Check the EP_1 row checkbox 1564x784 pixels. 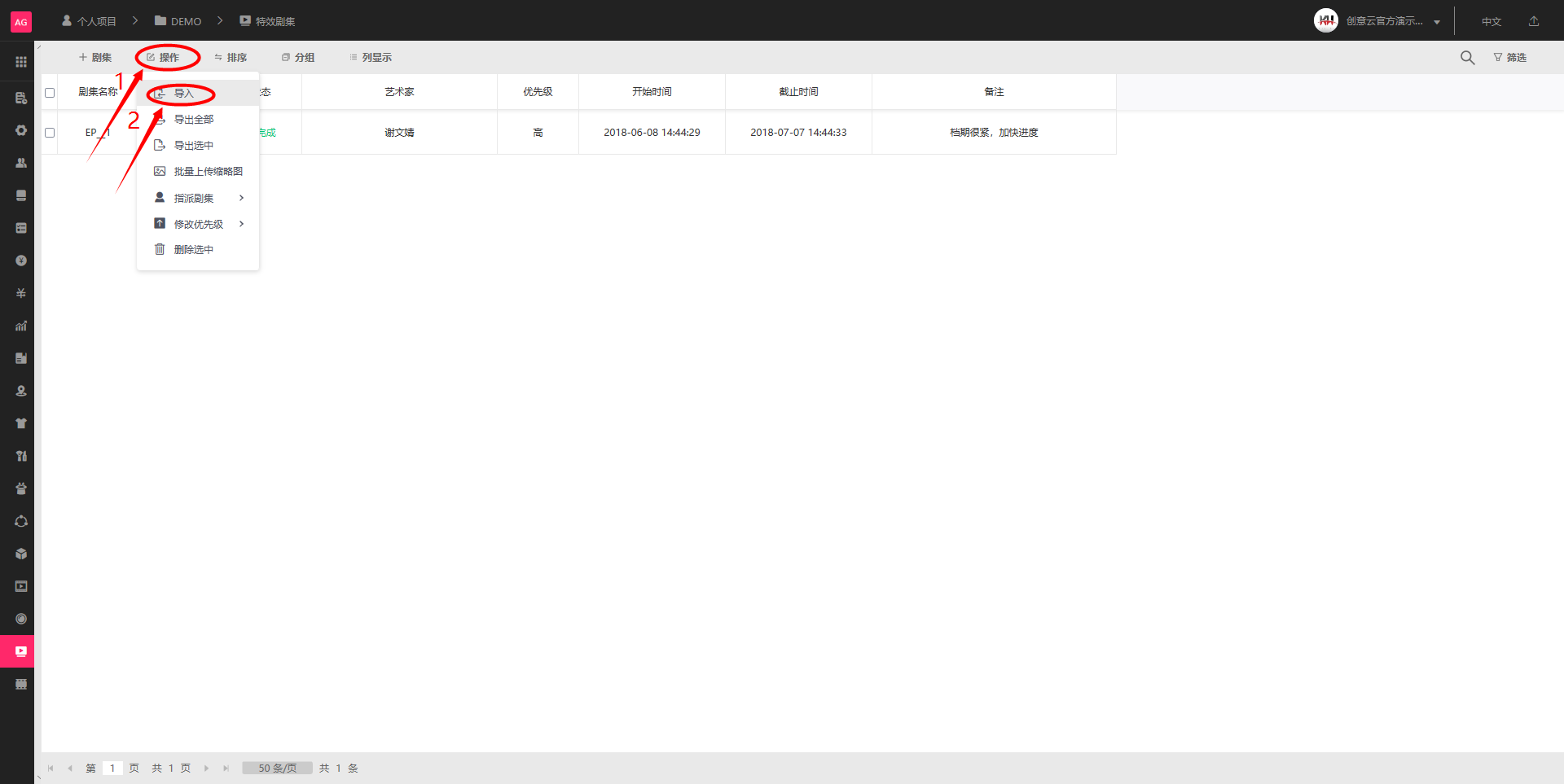coord(50,133)
